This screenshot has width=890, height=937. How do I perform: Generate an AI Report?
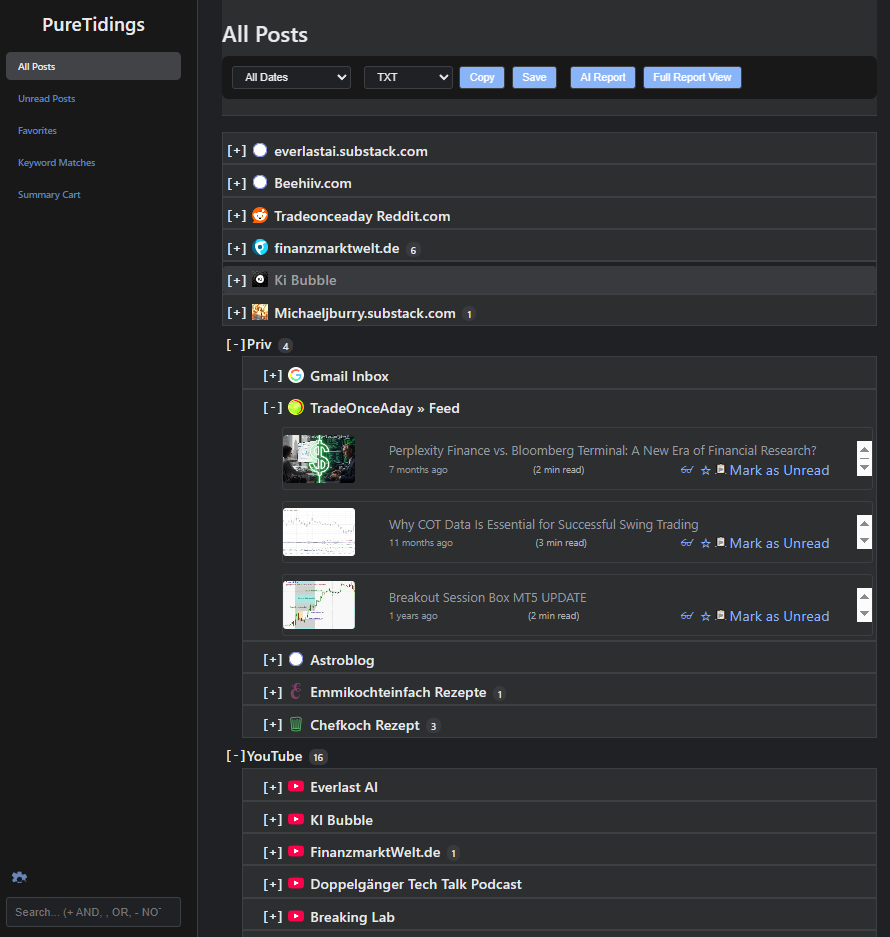(602, 77)
